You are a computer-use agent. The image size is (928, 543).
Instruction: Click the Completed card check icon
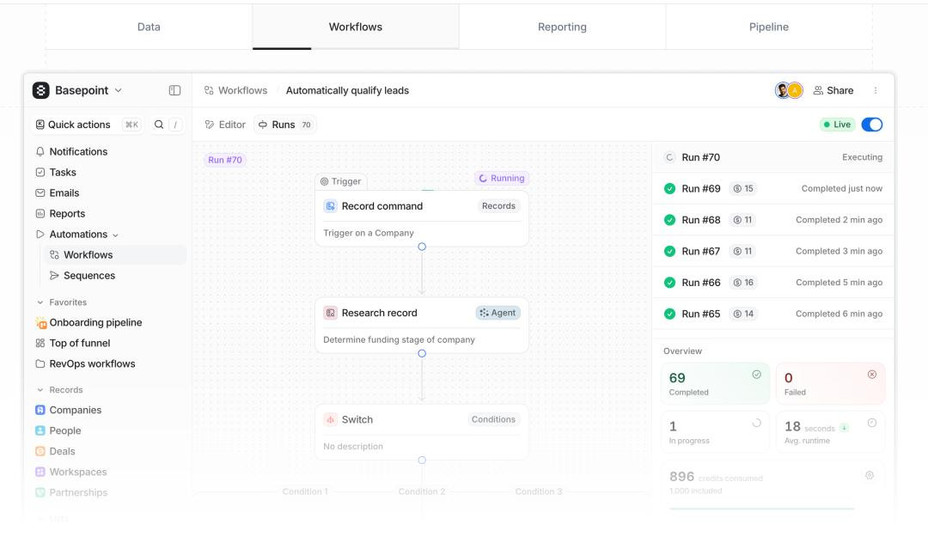[x=756, y=374]
